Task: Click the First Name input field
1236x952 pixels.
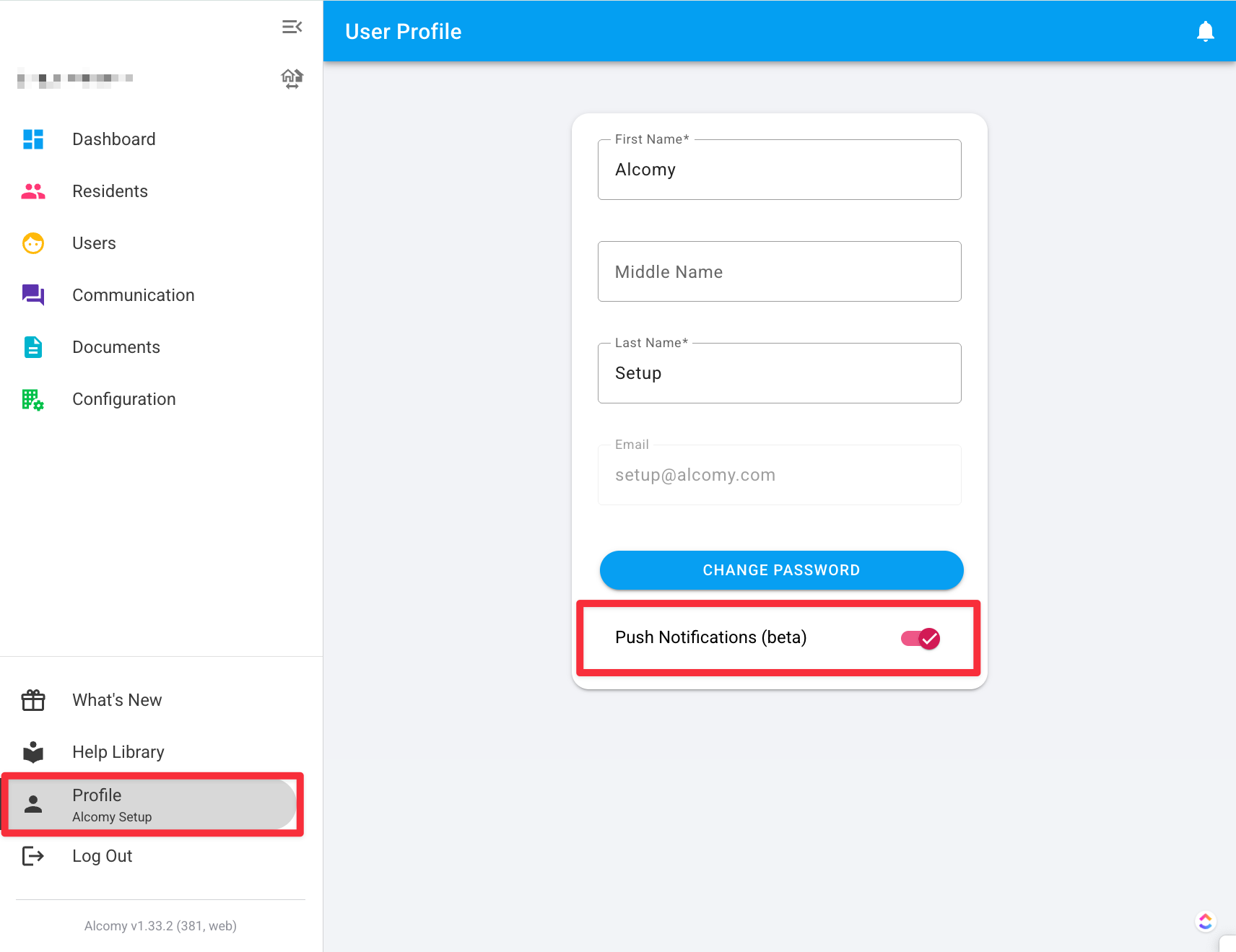Action: coord(780,170)
